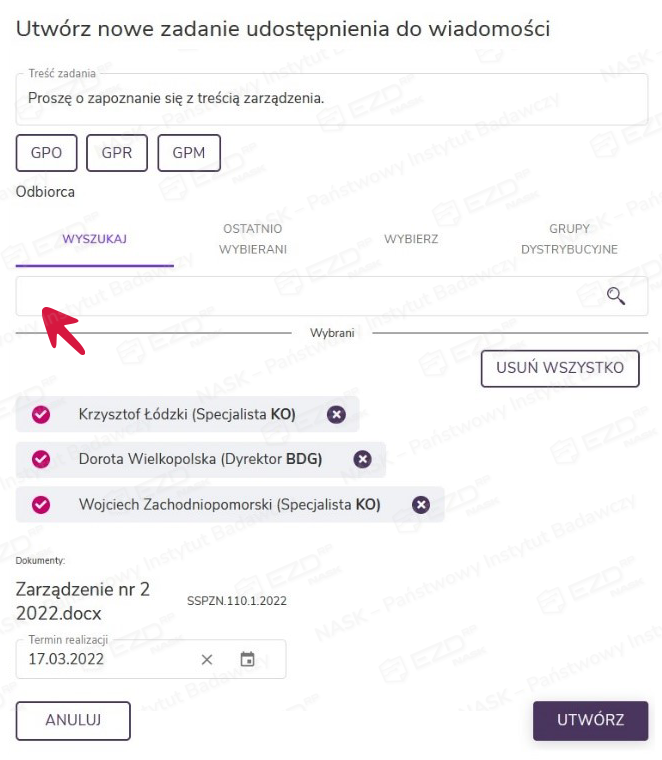662x760 pixels.
Task: Select the Wybierz tab
Action: [411, 239]
